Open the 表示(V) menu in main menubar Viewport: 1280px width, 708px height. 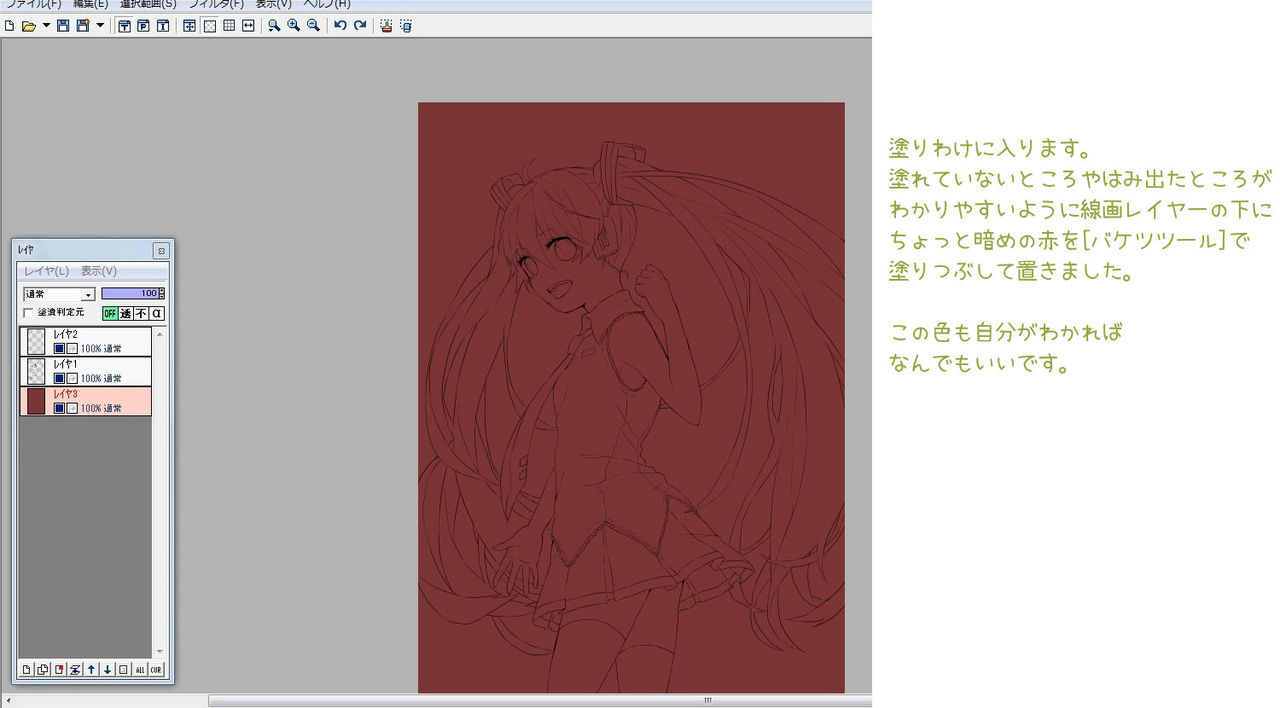(x=273, y=4)
